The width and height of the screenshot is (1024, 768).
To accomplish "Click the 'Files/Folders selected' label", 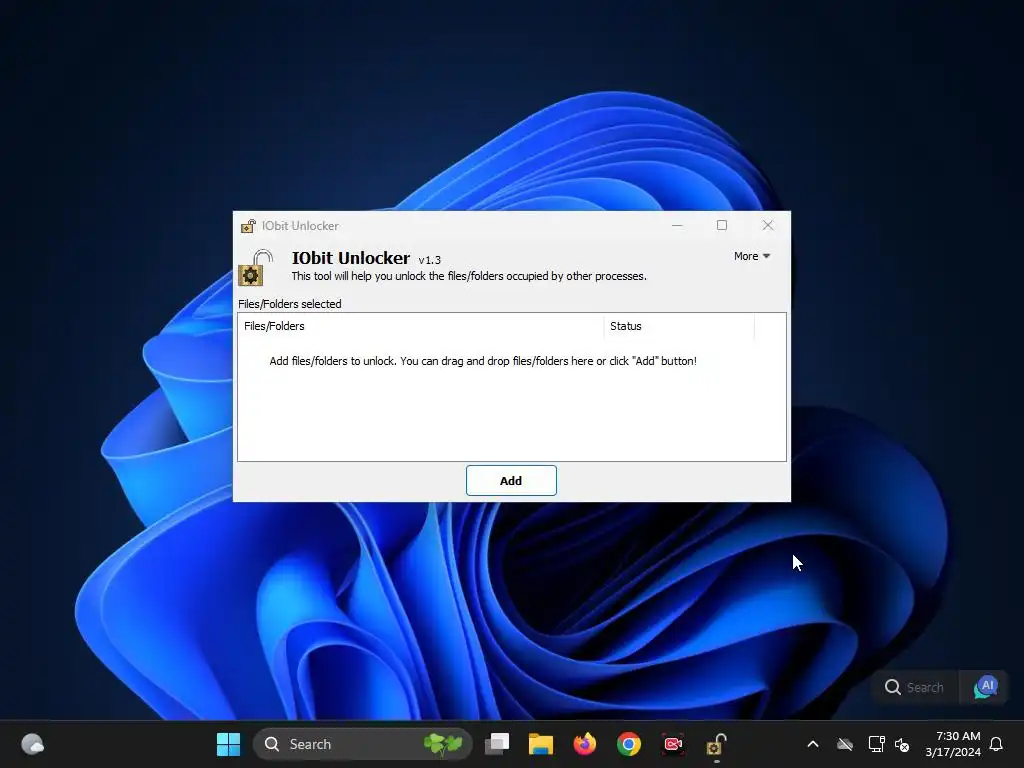I will [x=289, y=304].
